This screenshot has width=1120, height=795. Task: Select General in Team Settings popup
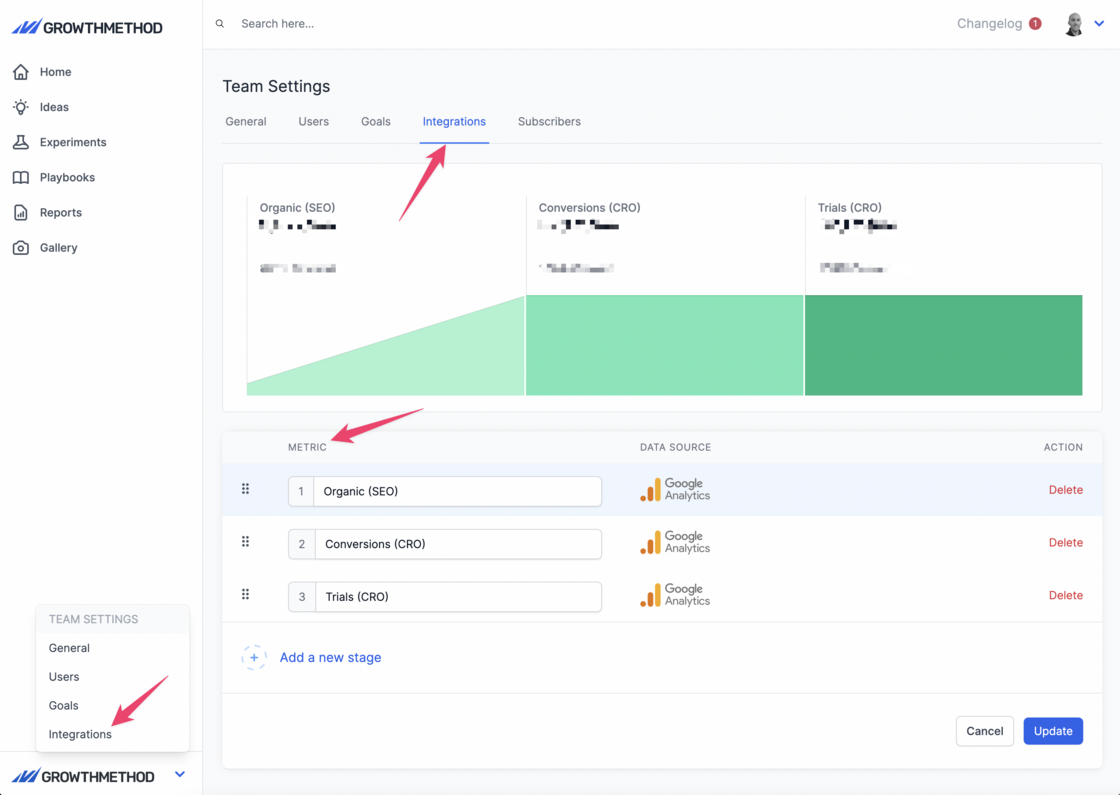[69, 648]
